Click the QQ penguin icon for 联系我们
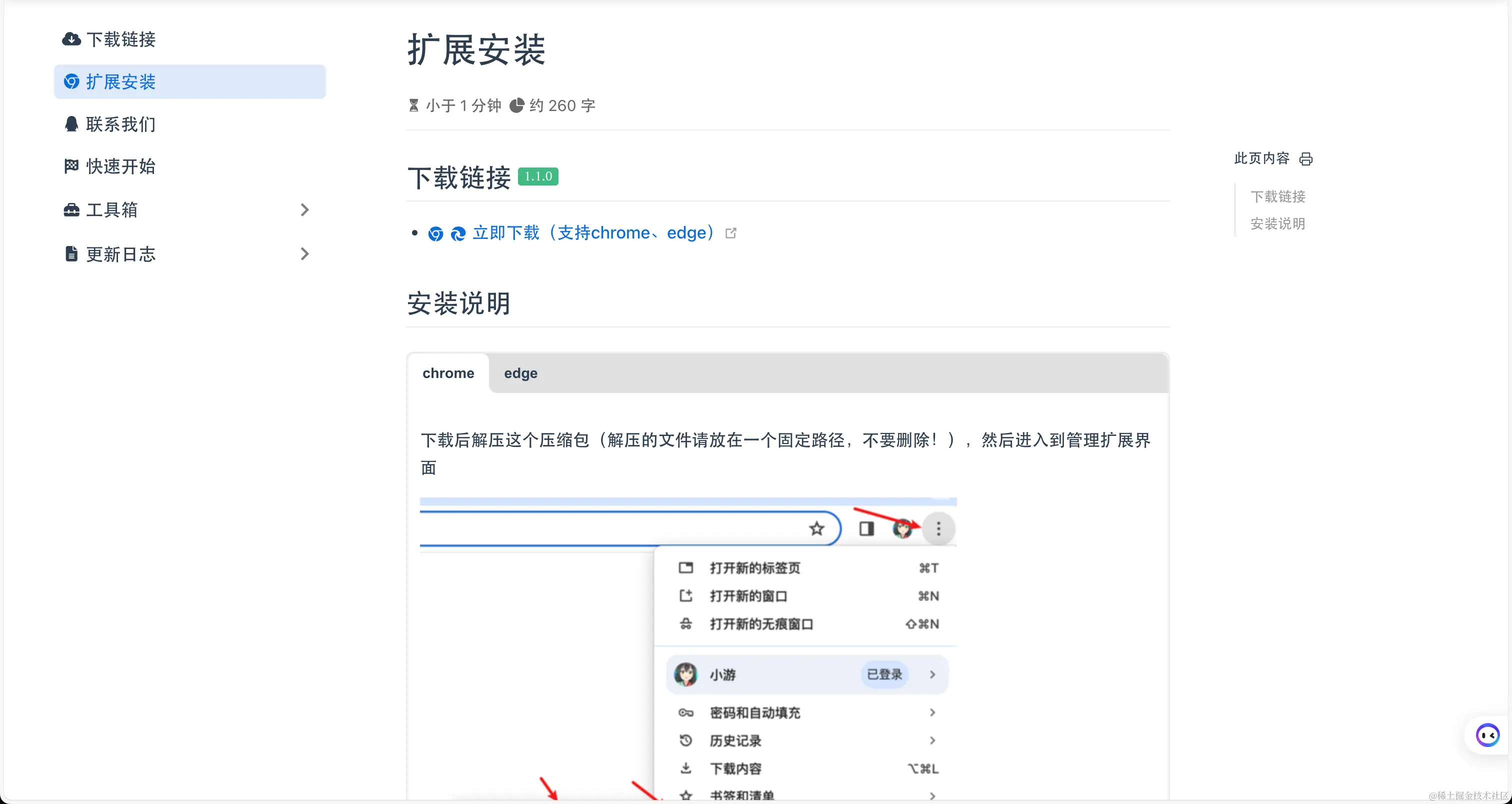 pos(71,124)
